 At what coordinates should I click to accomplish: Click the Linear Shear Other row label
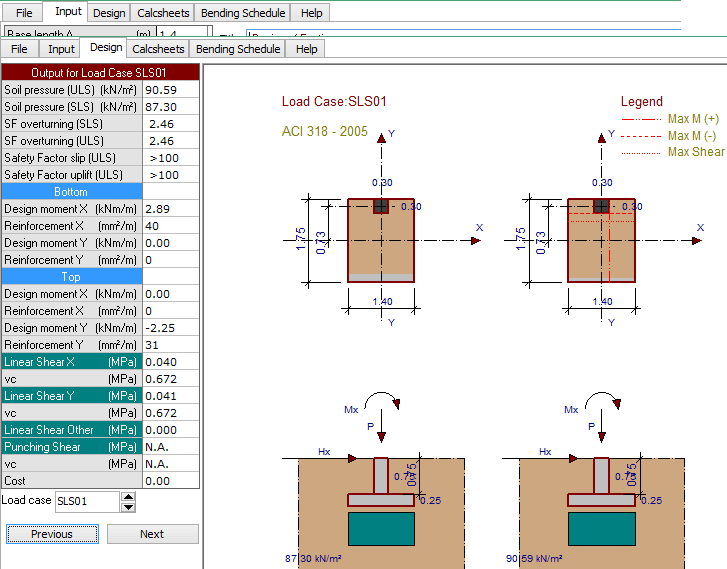coord(72,430)
